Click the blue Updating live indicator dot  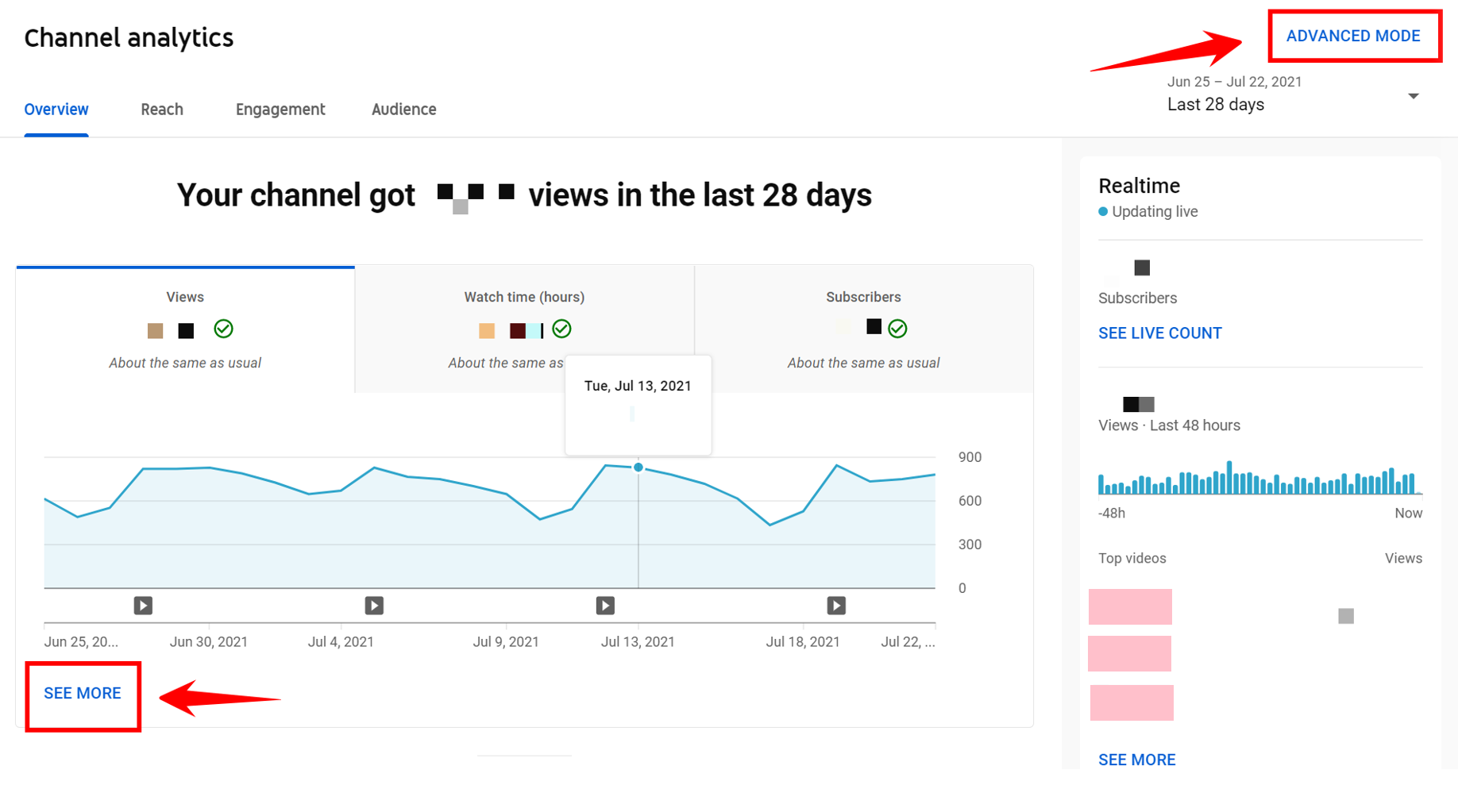[1102, 212]
